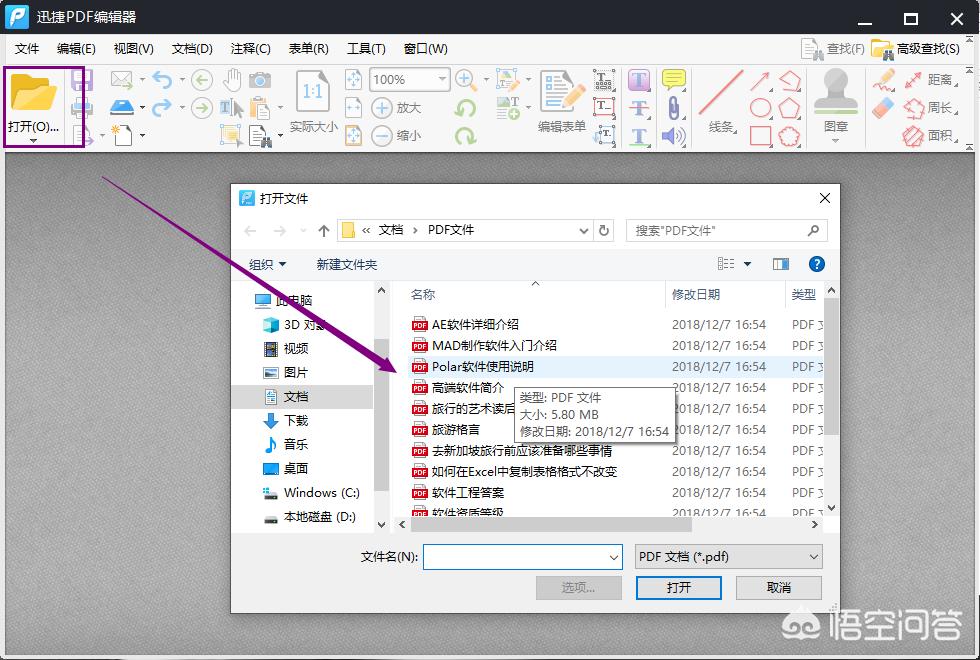Image resolution: width=980 pixels, height=660 pixels.
Task: Toggle the preview pane in the dialog
Action: coord(780,264)
